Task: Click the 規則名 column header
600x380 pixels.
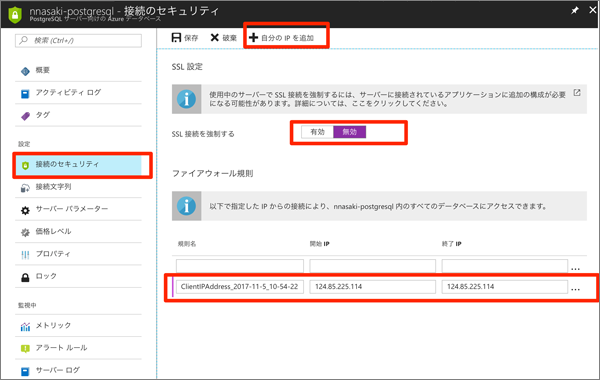Action: pos(187,244)
